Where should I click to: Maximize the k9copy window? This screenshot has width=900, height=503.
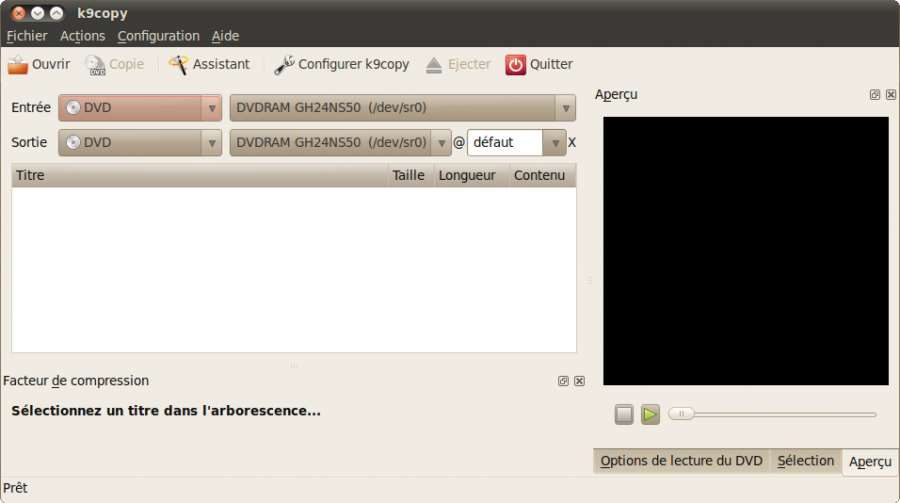click(x=56, y=13)
